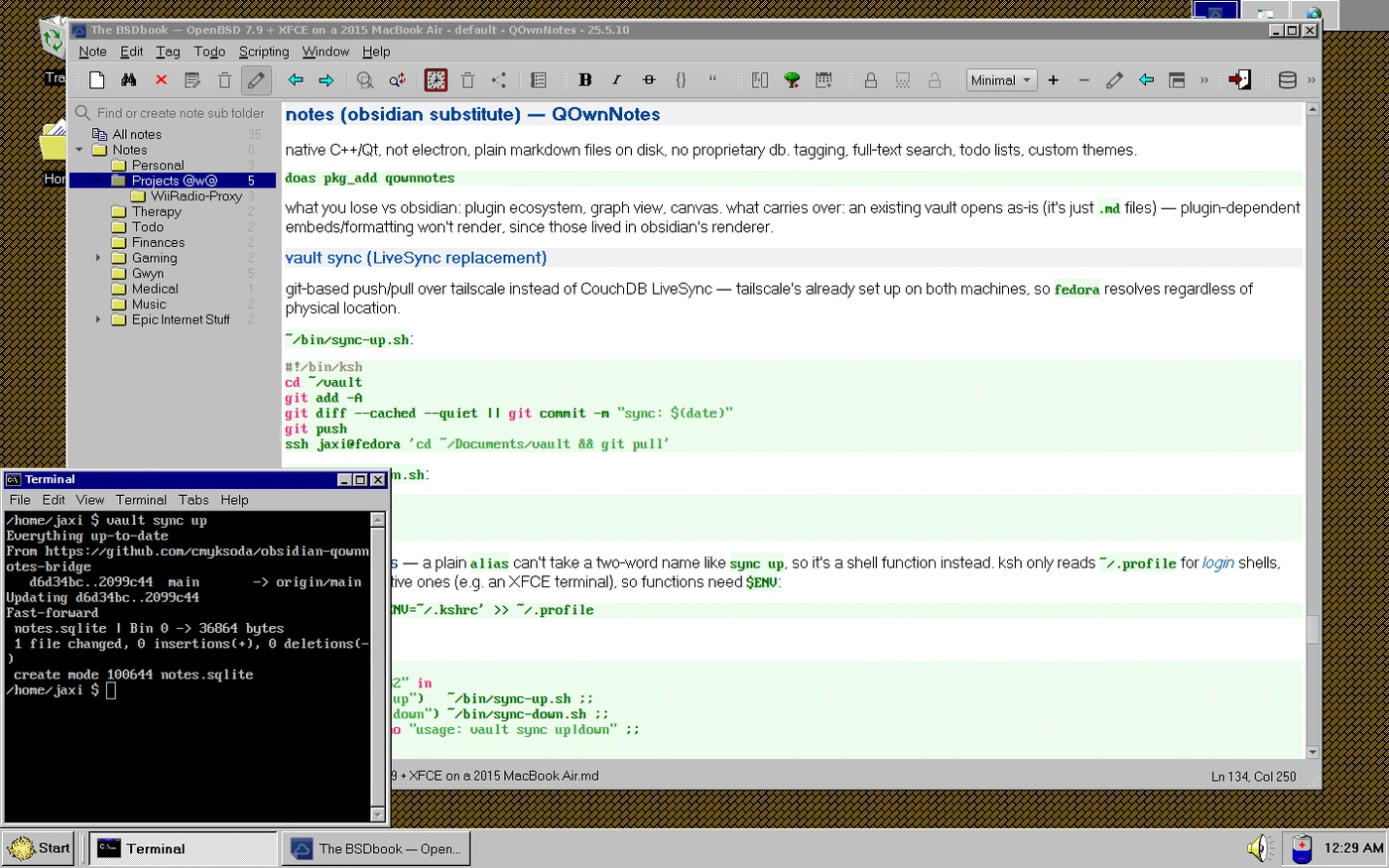The width and height of the screenshot is (1389, 868).
Task: Switch to previous workspace with the cyan arrow
Action: (1146, 80)
